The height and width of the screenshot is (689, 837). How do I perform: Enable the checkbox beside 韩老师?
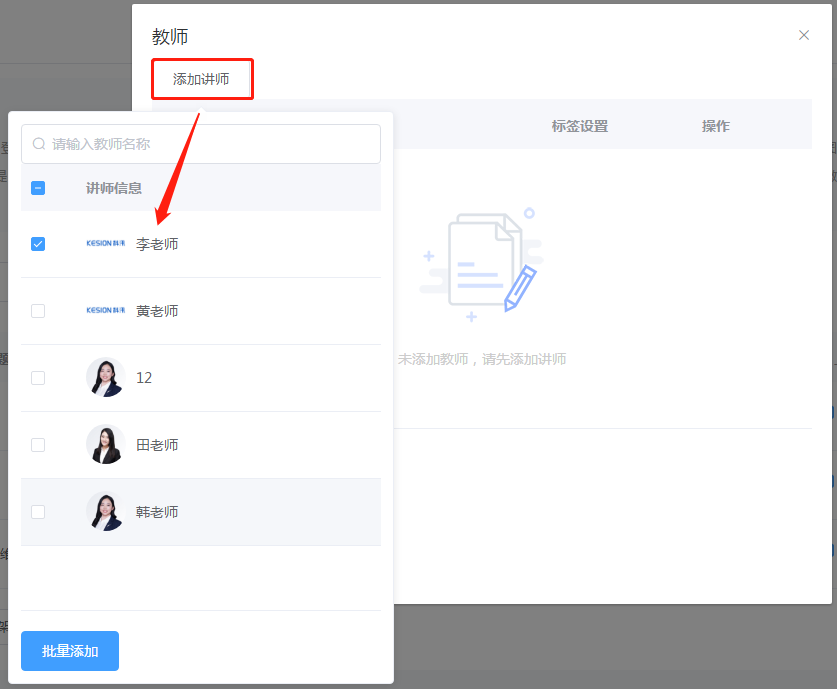pos(37,511)
